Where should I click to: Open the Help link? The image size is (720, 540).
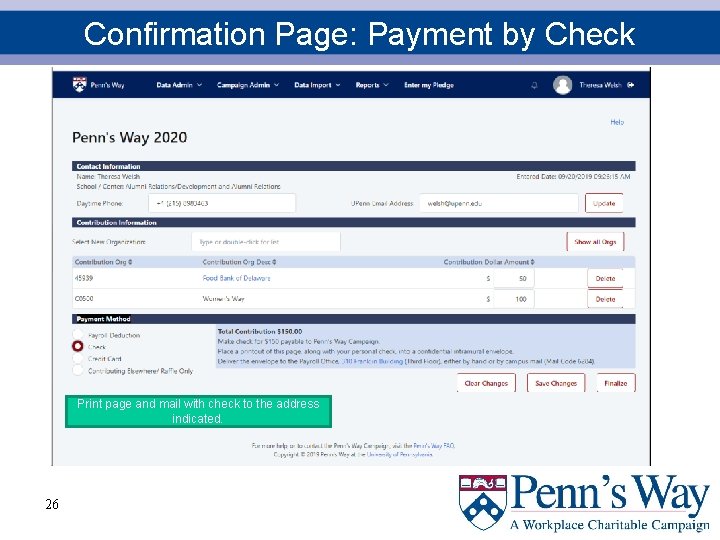point(617,122)
